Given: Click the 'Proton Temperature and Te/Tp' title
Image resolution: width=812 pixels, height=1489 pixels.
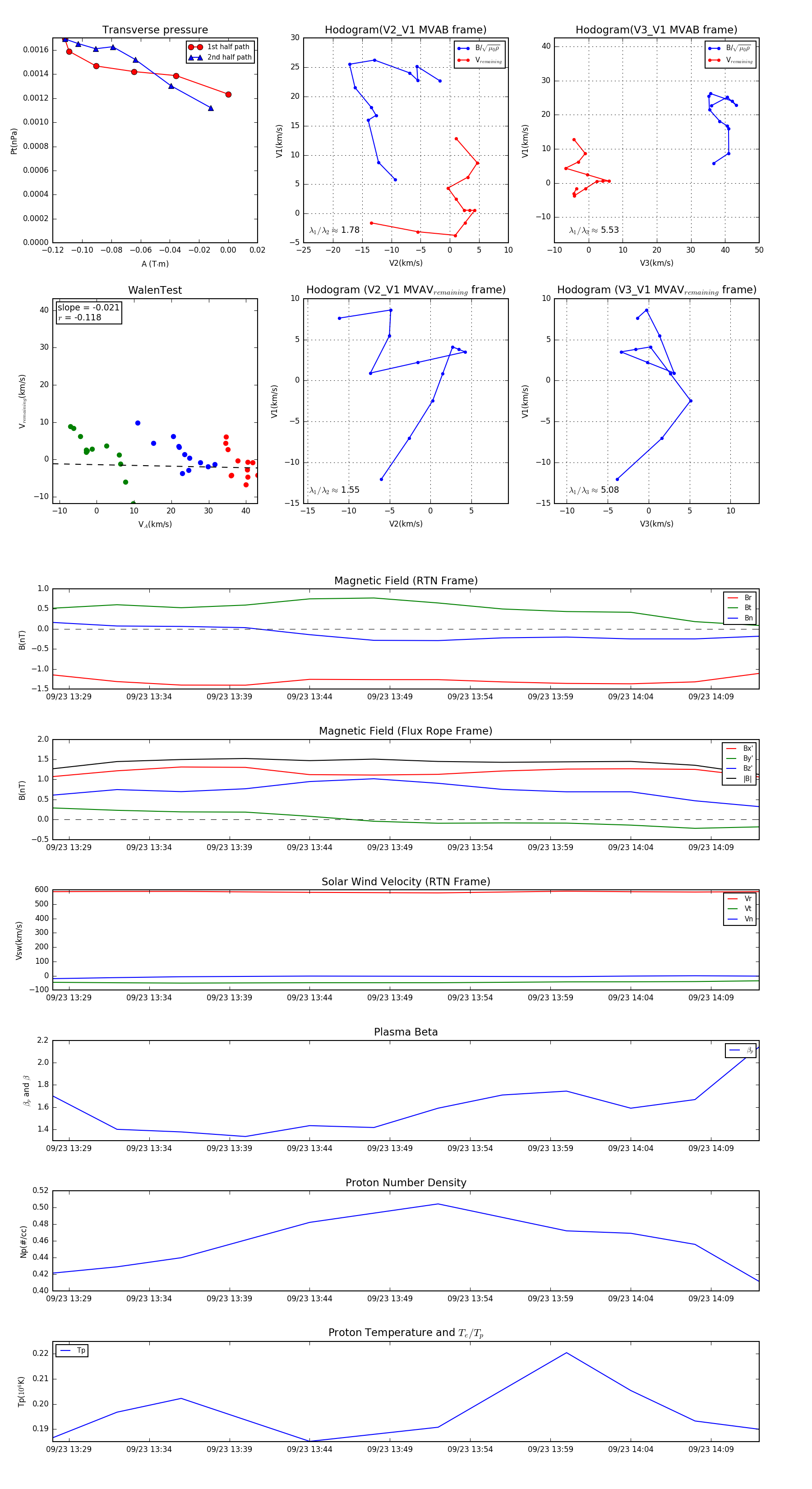Looking at the screenshot, I should click(406, 1333).
